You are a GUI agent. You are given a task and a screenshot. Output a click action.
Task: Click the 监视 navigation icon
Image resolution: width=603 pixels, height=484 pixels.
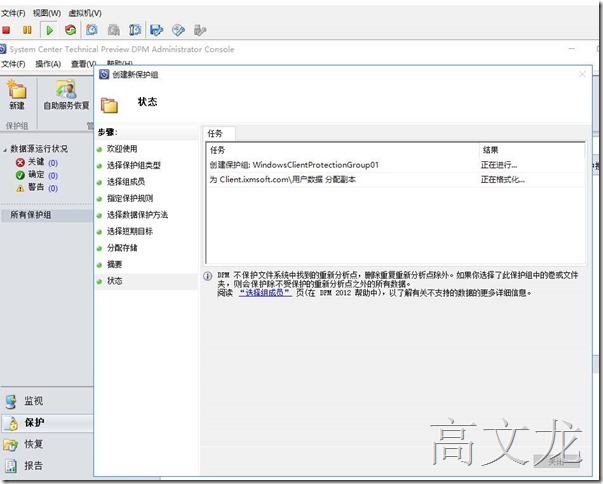click(x=11, y=401)
